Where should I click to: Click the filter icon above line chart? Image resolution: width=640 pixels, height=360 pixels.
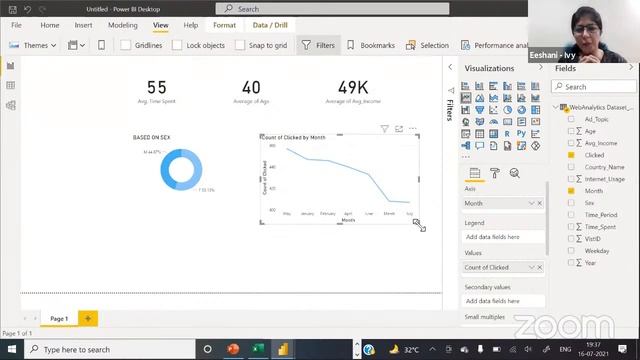coord(384,129)
